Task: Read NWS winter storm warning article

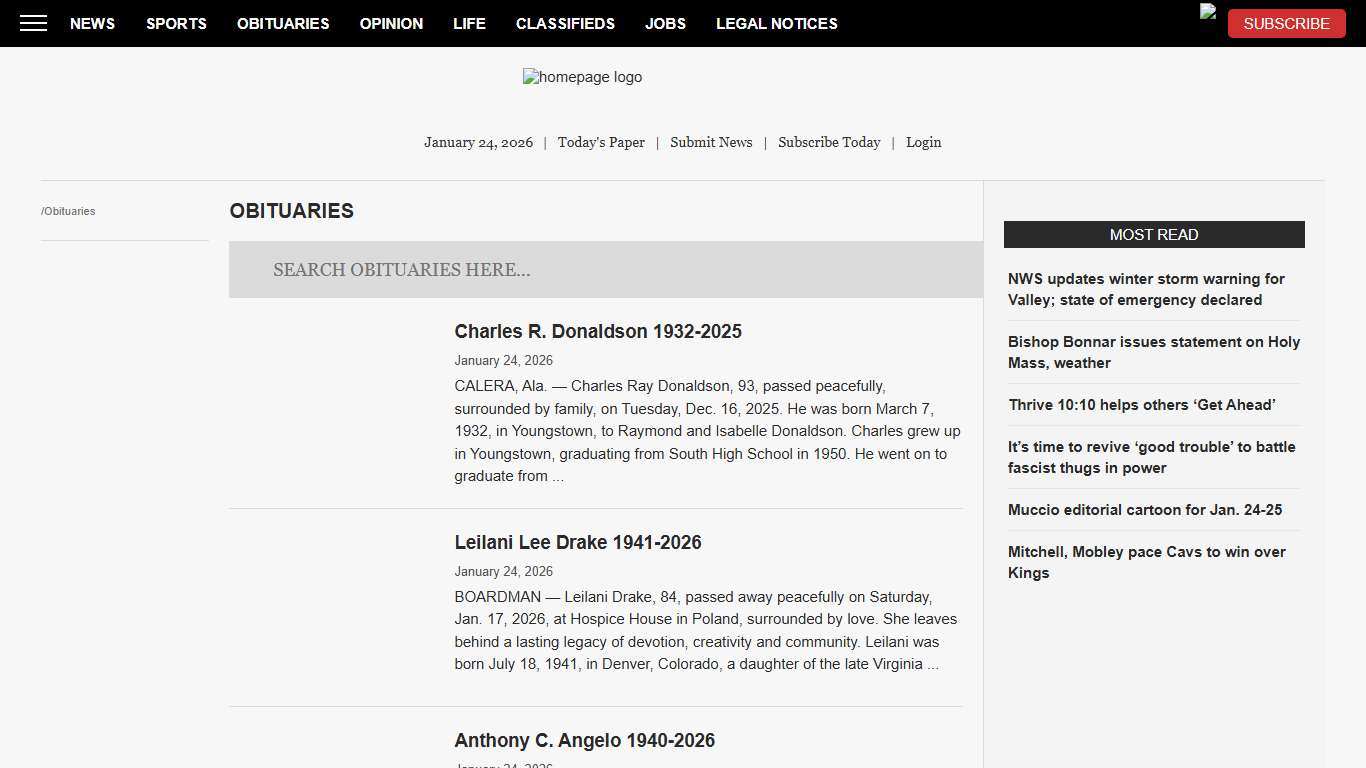Action: click(x=1146, y=289)
